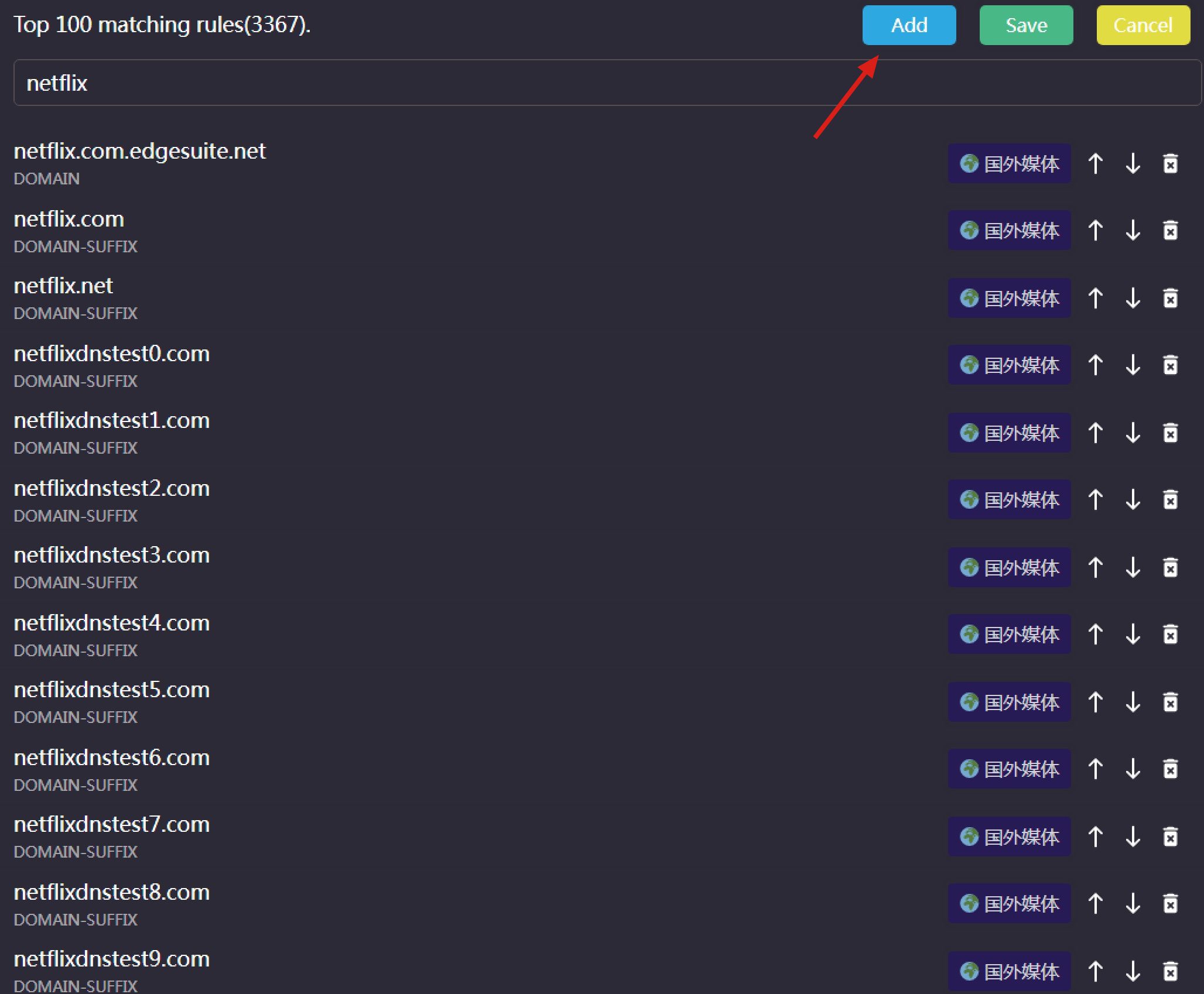Click the blue Add button

tap(909, 25)
